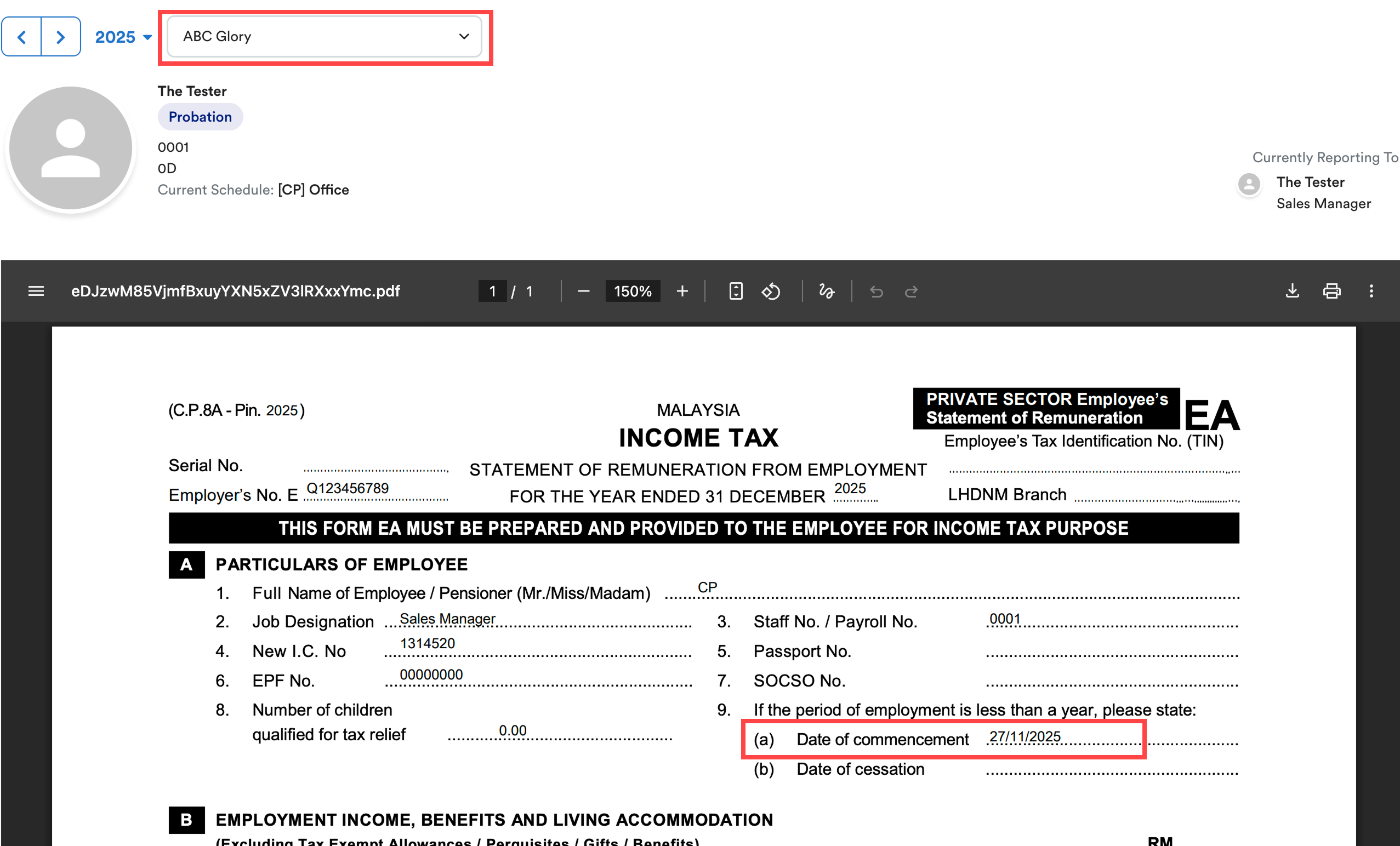Viewport: 1400px width, 846px height.
Task: Rotate the PDF counterclockwise
Action: coord(771,291)
